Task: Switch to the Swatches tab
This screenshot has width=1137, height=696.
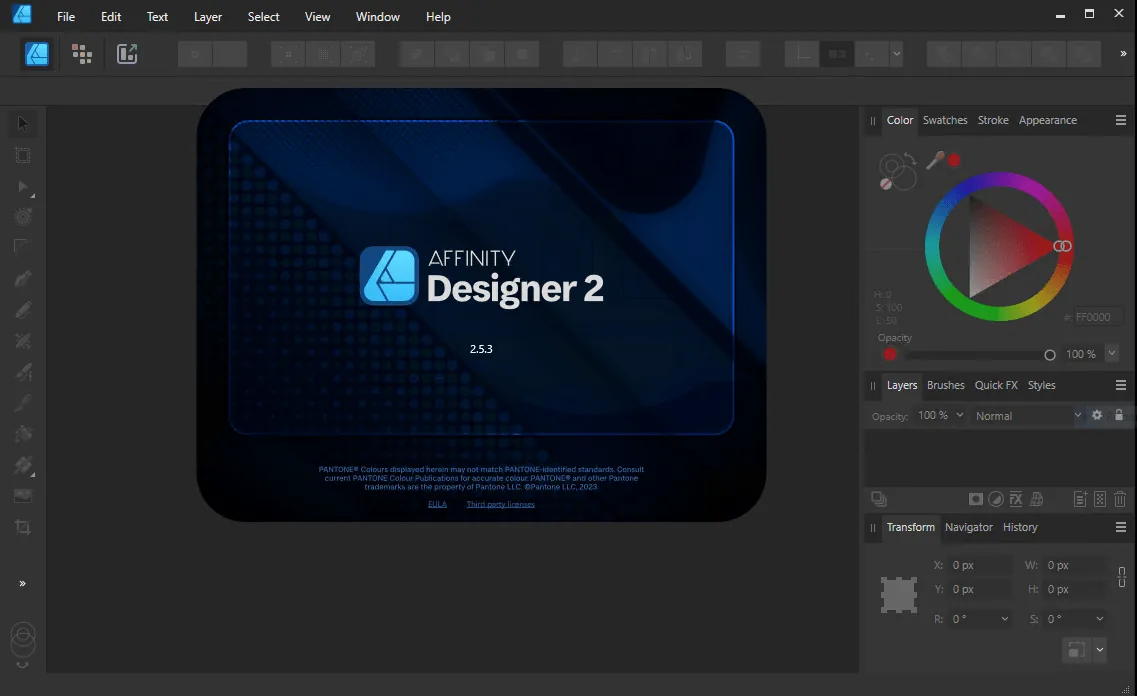Action: point(945,120)
